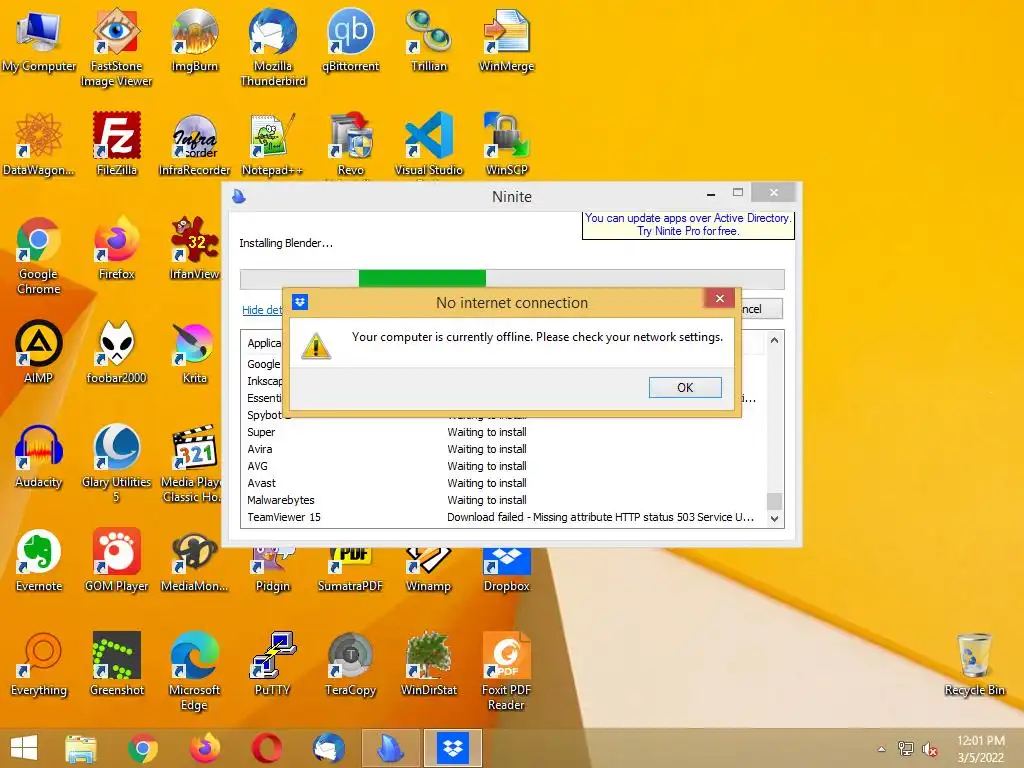Select the WinSCP desktop shortcut

click(506, 144)
